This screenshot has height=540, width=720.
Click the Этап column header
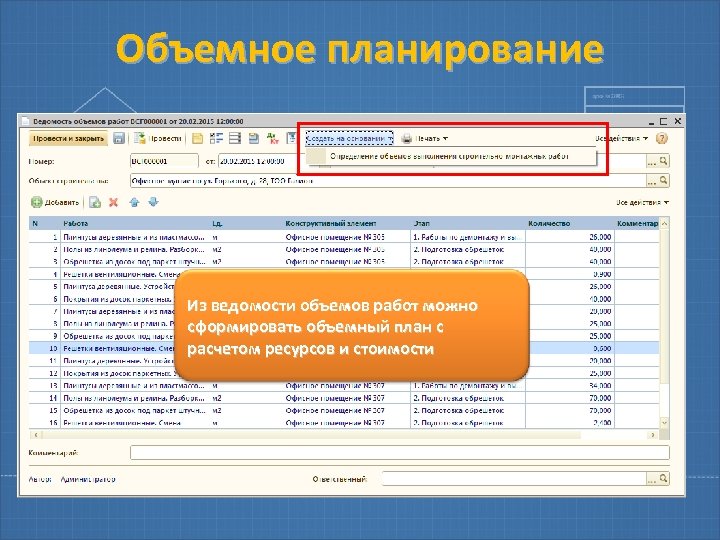(468, 224)
